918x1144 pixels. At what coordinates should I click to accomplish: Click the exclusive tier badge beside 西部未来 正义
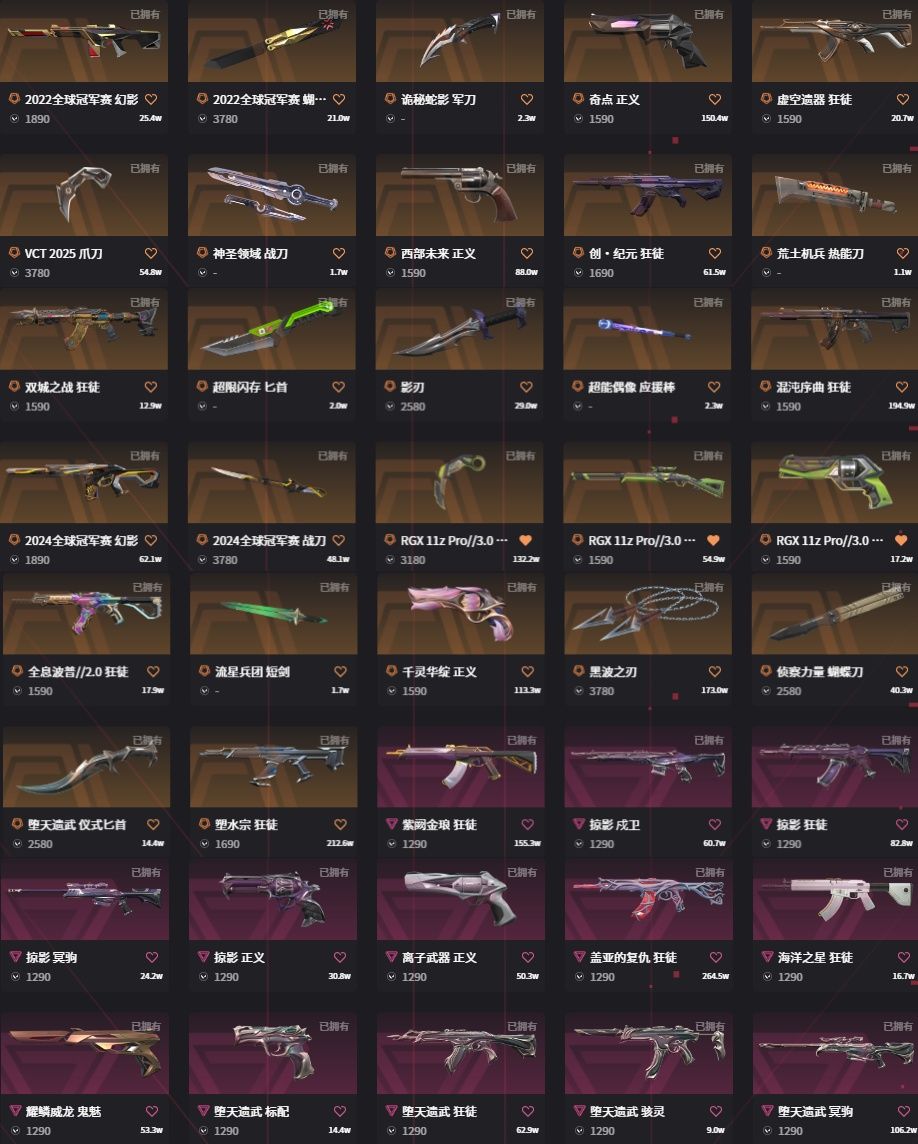(x=390, y=252)
